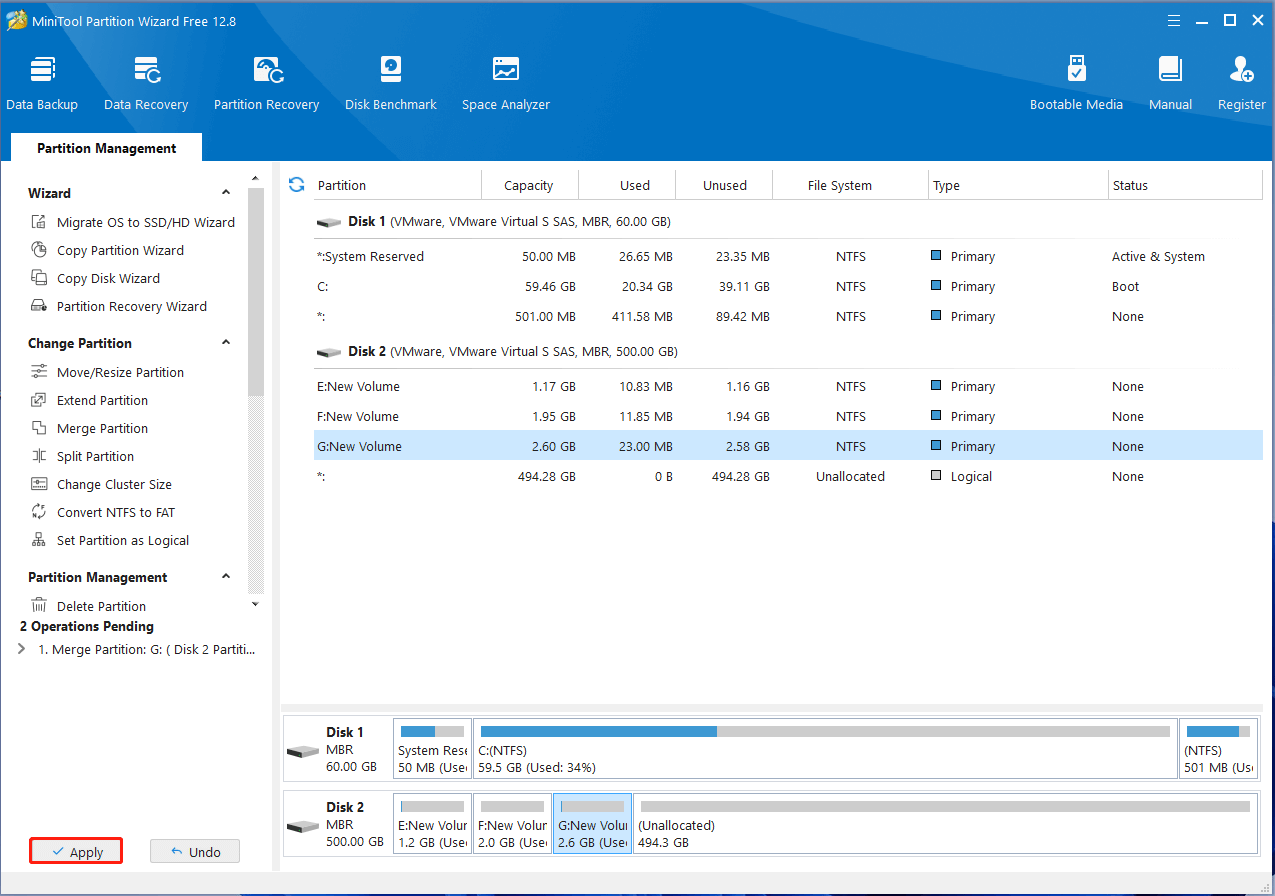Open the Partition Recovery feature
The image size is (1275, 896).
[267, 83]
